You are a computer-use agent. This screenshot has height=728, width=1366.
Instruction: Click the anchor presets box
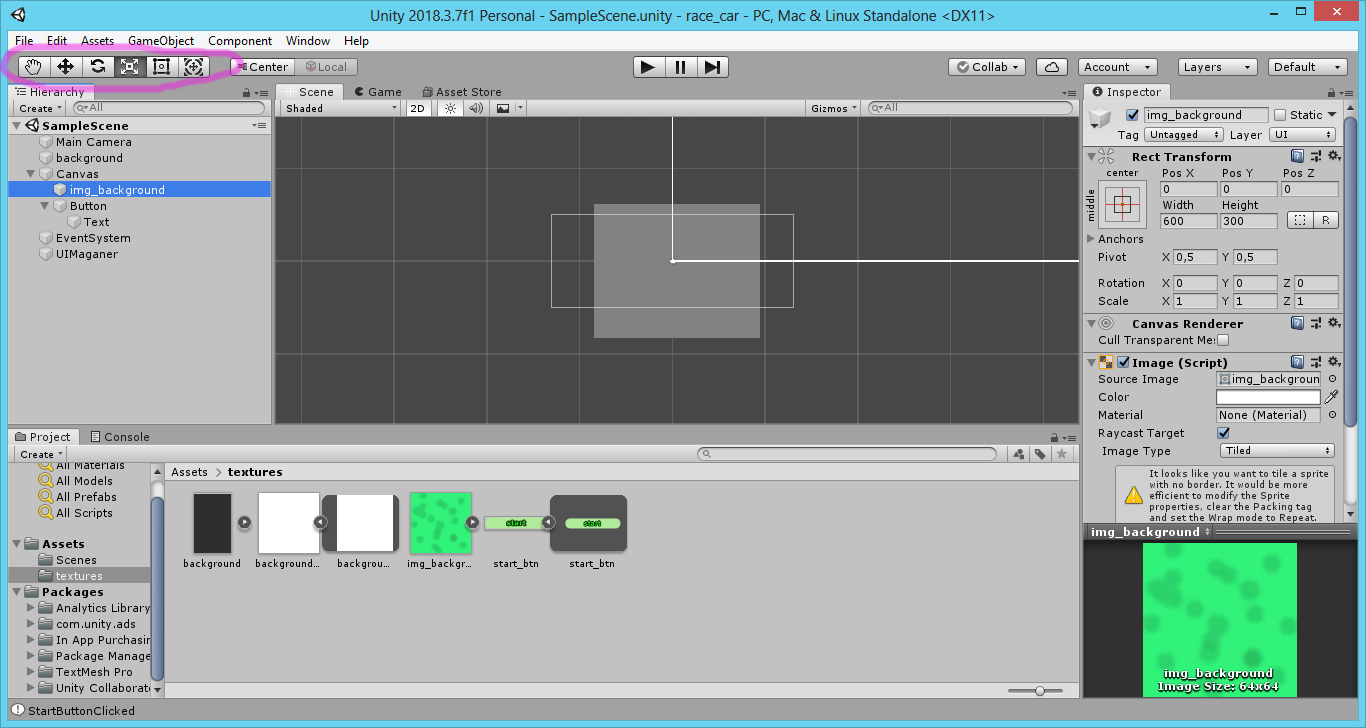(x=1122, y=205)
